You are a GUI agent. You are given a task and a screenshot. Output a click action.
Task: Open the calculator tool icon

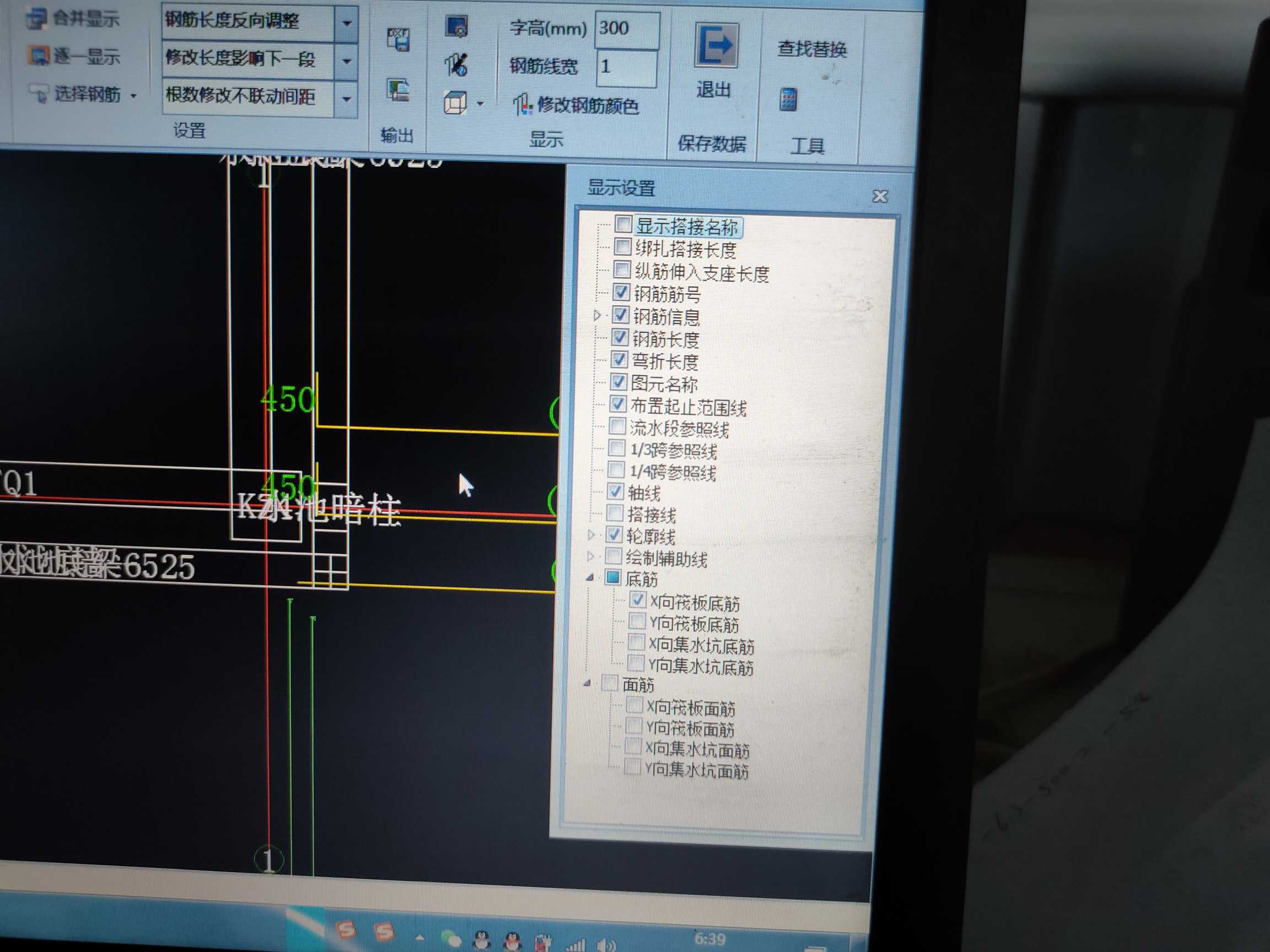click(788, 100)
